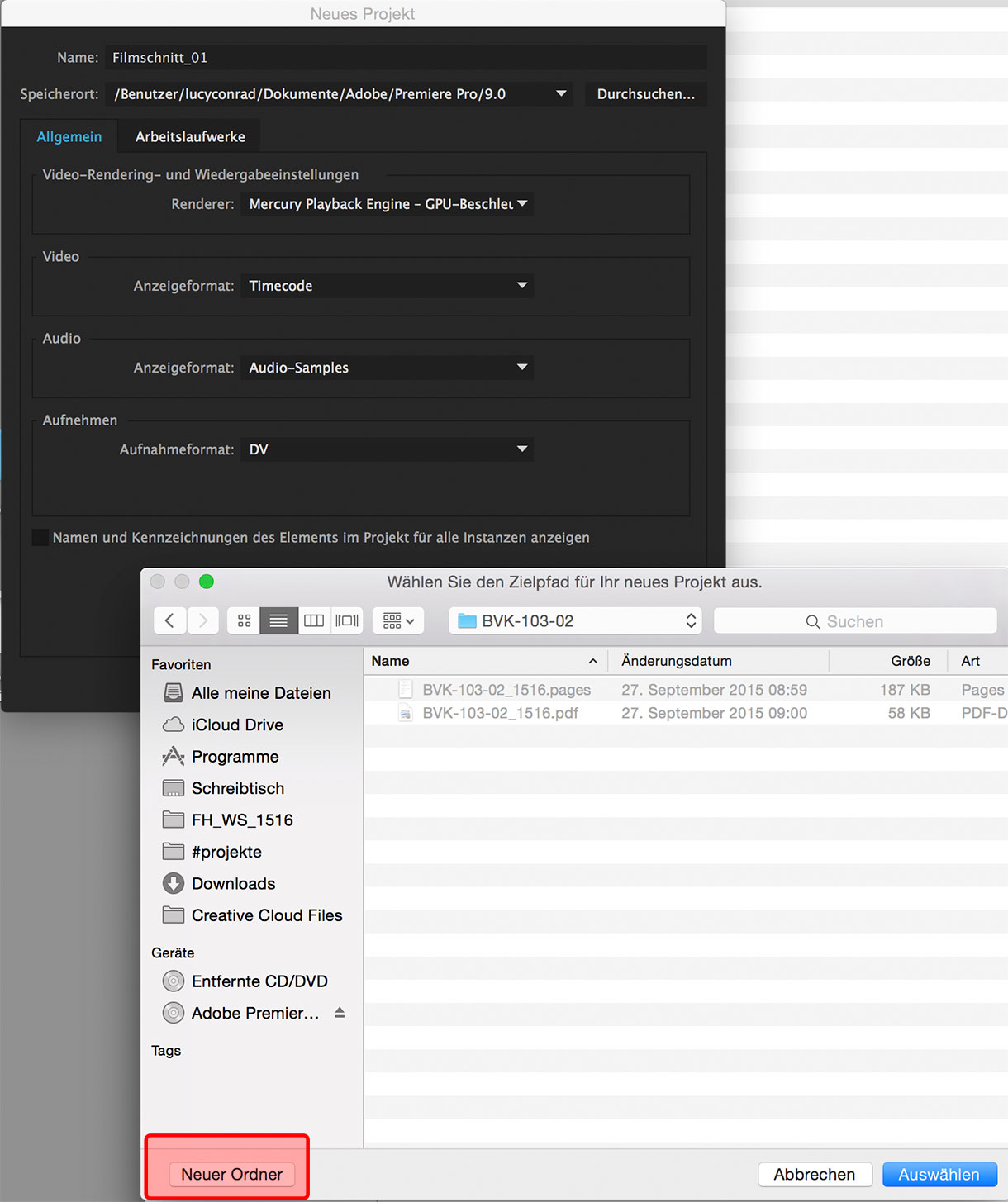Image resolution: width=1008 pixels, height=1202 pixels.
Task: Go forward with the right chevron button
Action: 202,620
